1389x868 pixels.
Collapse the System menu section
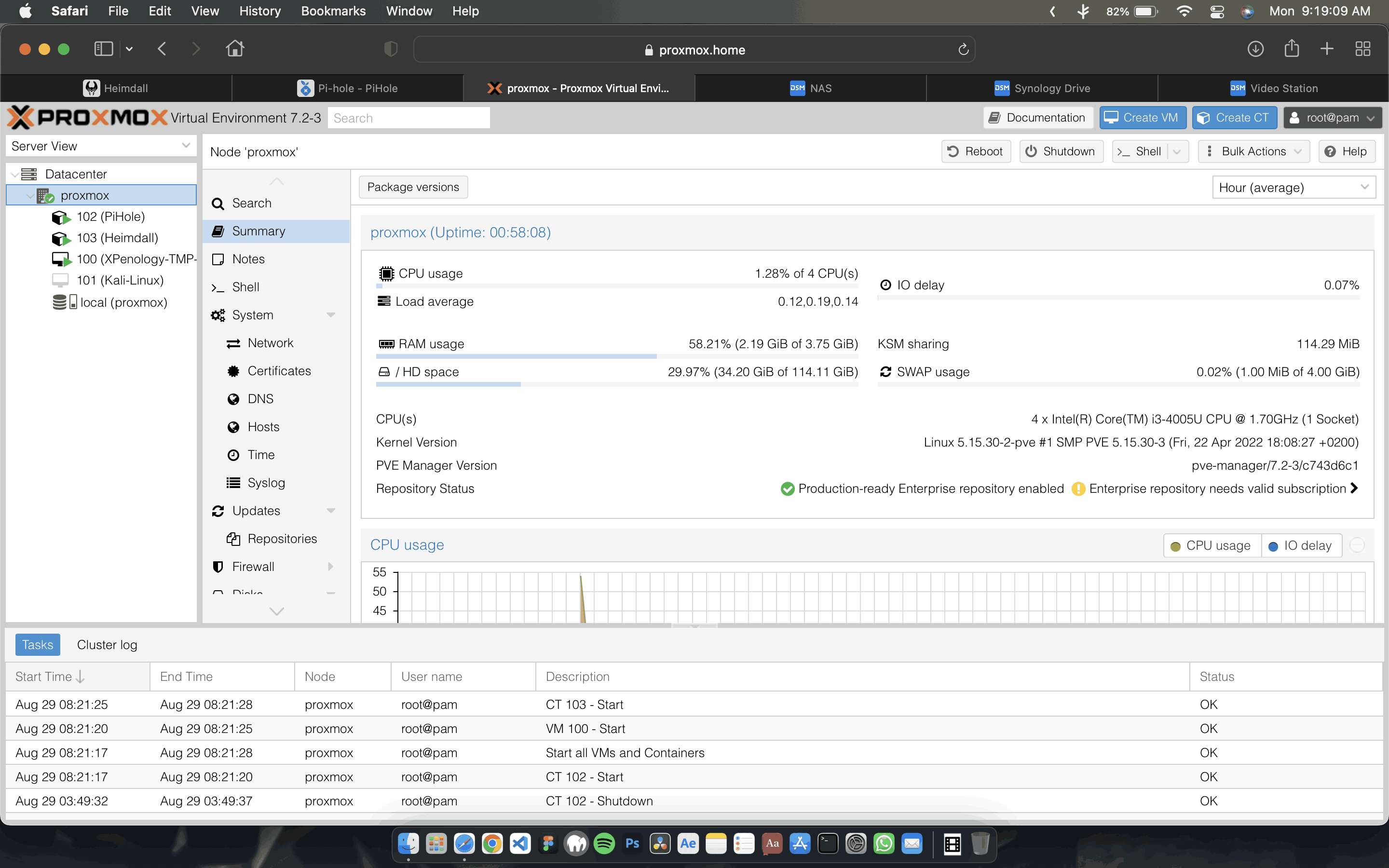point(330,315)
